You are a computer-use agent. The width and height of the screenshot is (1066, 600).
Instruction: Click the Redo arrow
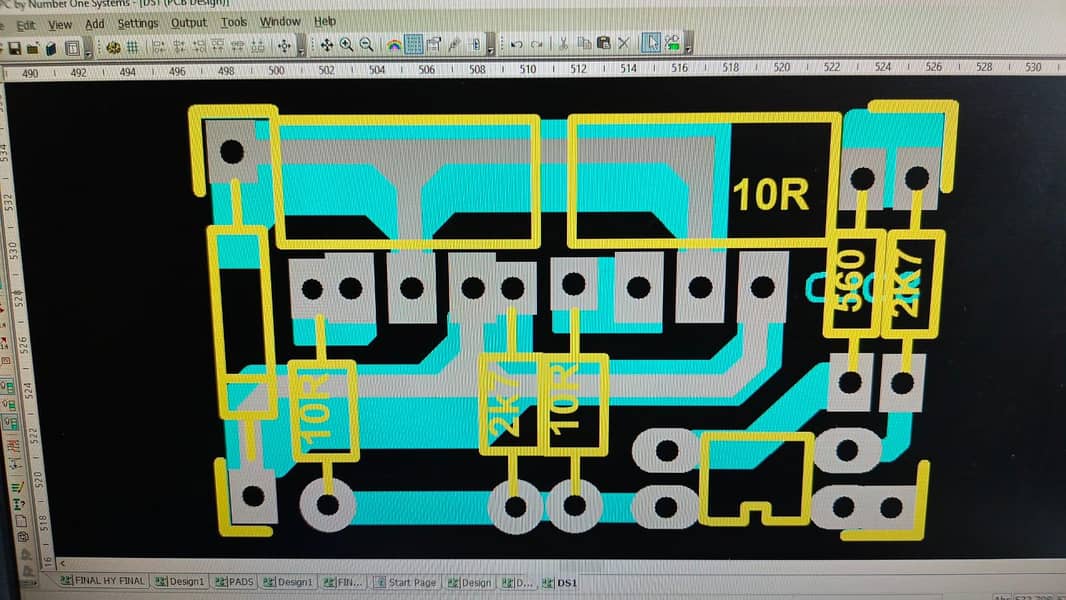pos(536,44)
